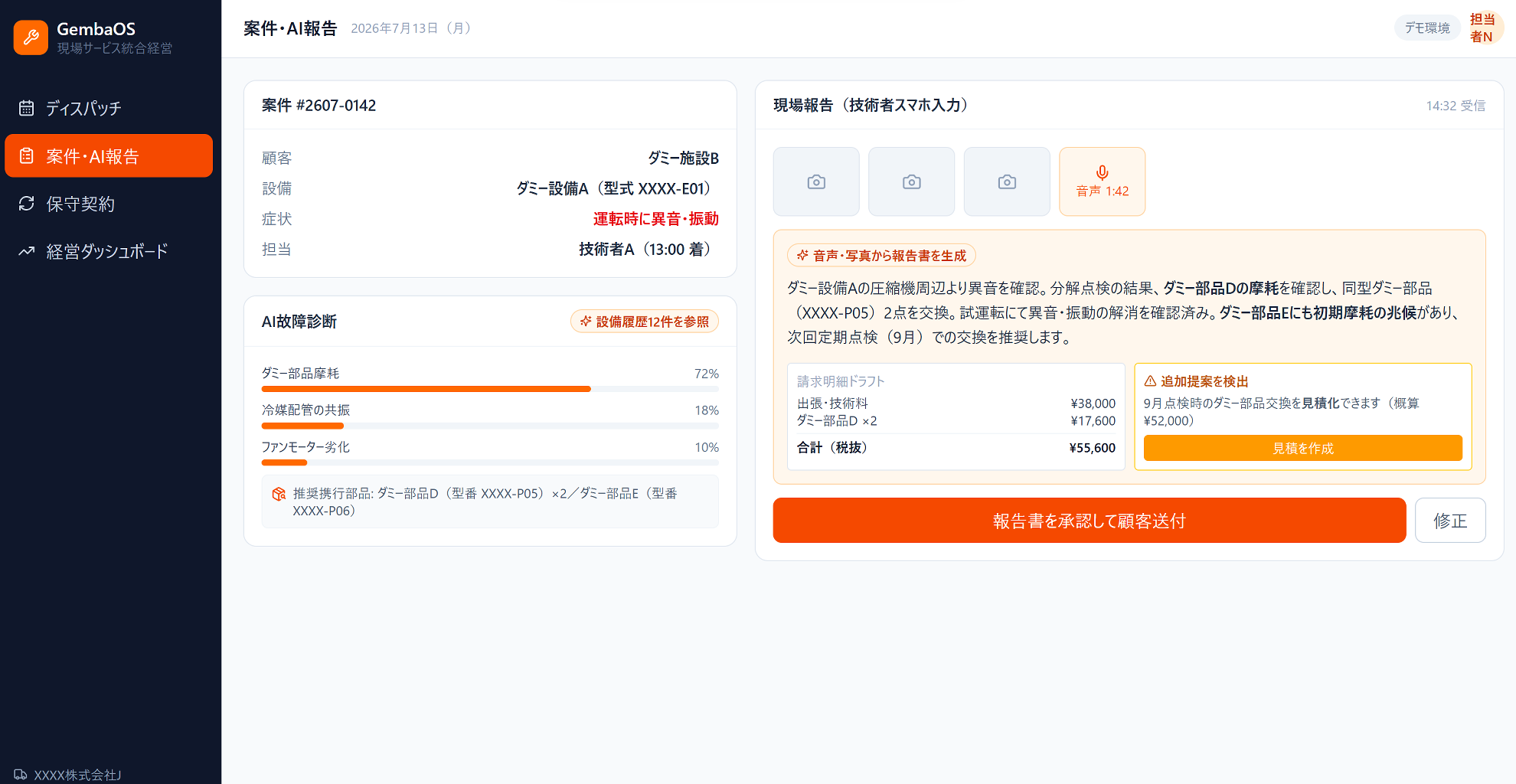Click the ダミー部品摩耗 72% progress bar
Image resolution: width=1516 pixels, height=784 pixels.
point(490,389)
